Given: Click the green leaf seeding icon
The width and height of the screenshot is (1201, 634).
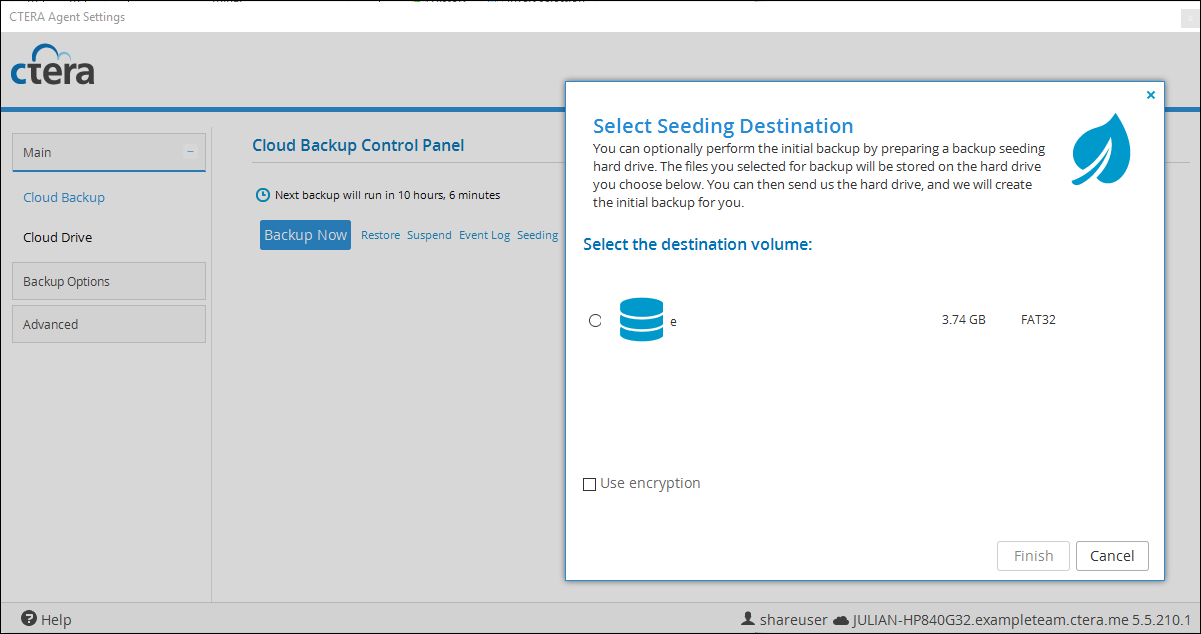Looking at the screenshot, I should pos(1101,149).
